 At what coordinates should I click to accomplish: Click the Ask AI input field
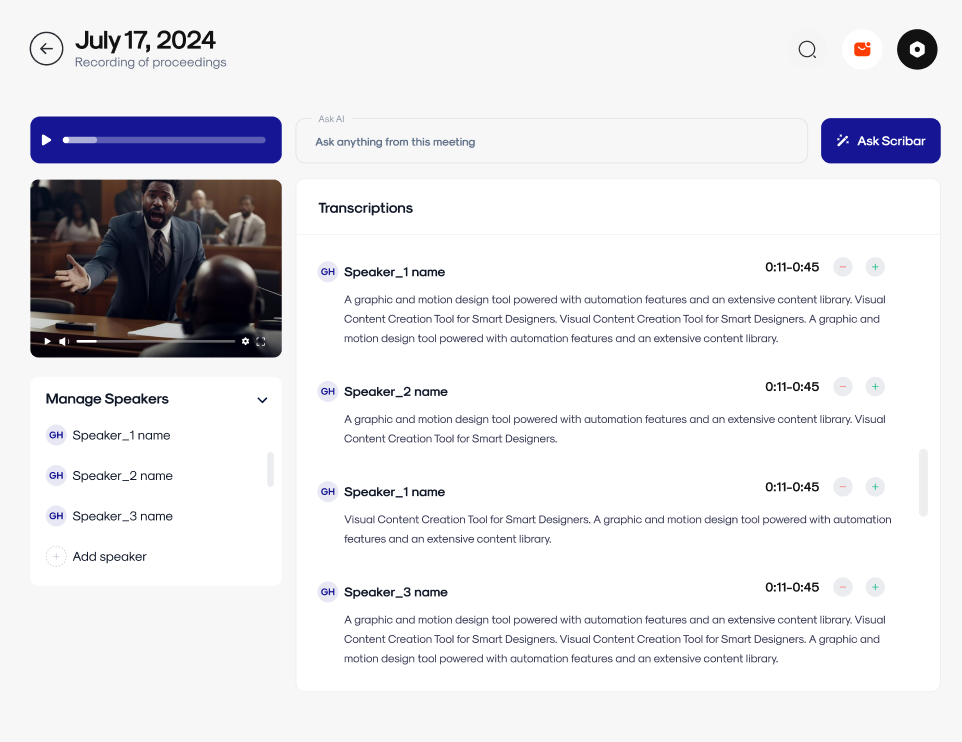pyautogui.click(x=551, y=142)
